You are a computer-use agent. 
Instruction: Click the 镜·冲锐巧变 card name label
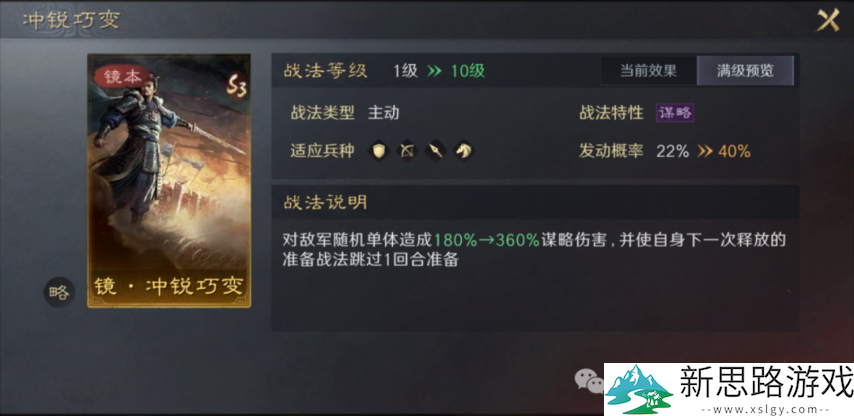point(169,286)
